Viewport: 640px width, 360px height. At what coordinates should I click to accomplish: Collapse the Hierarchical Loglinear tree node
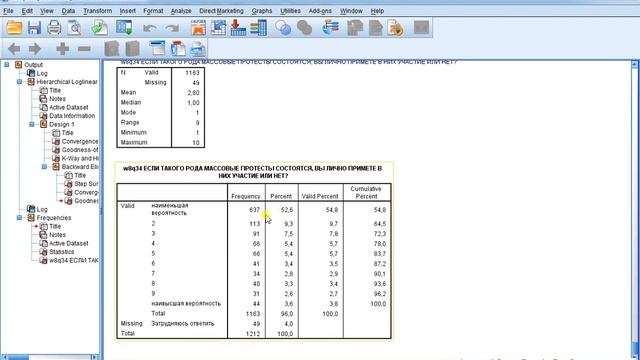point(19,82)
